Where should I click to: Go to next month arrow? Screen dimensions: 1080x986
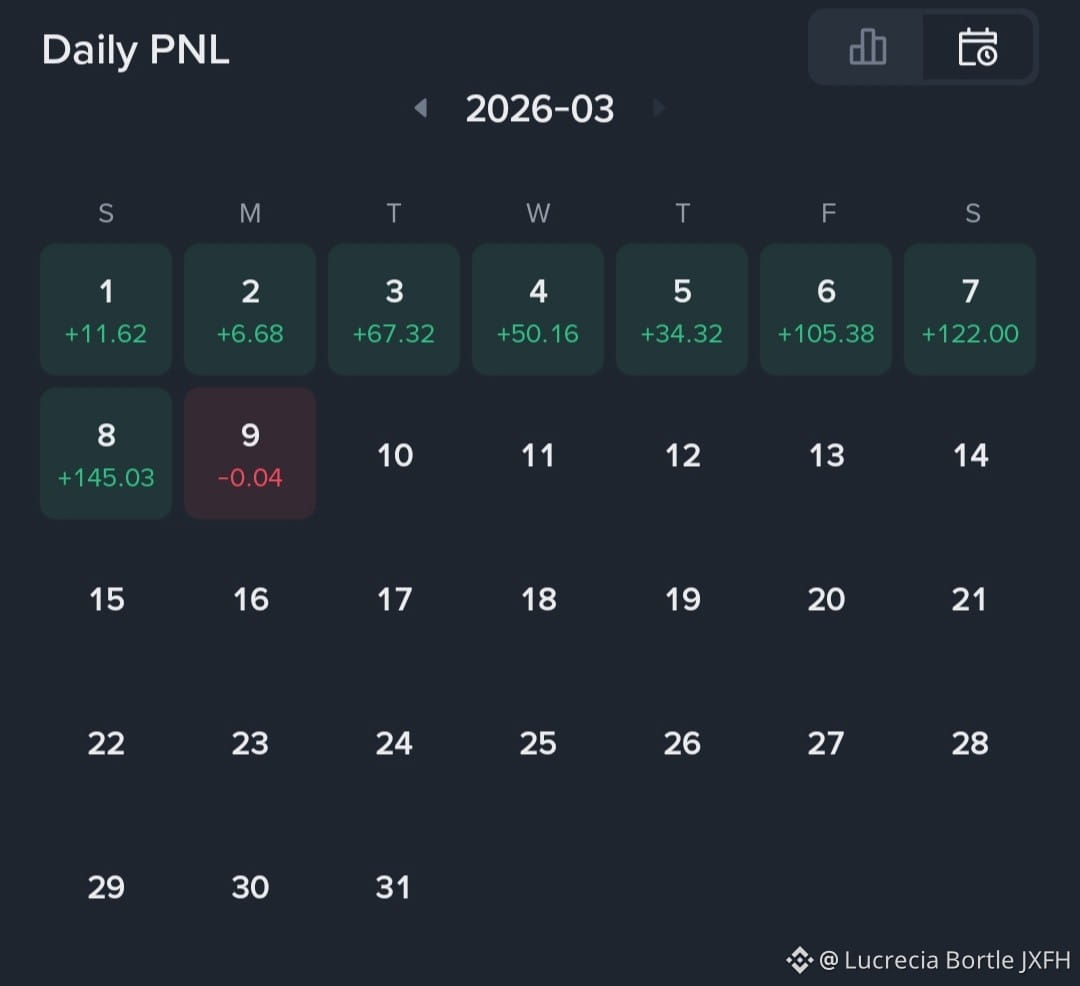click(658, 108)
